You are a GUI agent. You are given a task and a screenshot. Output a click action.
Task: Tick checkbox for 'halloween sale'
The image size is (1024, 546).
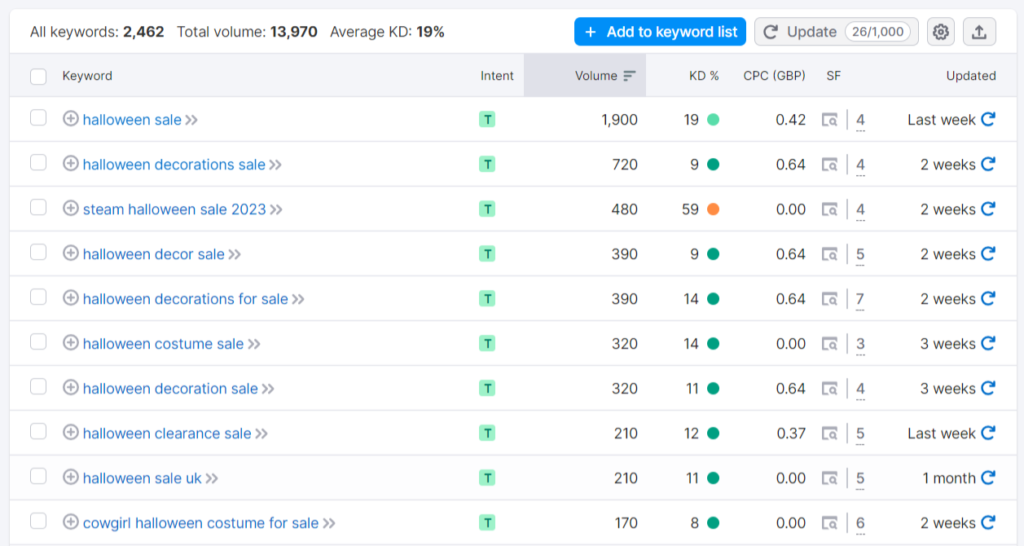coord(39,118)
